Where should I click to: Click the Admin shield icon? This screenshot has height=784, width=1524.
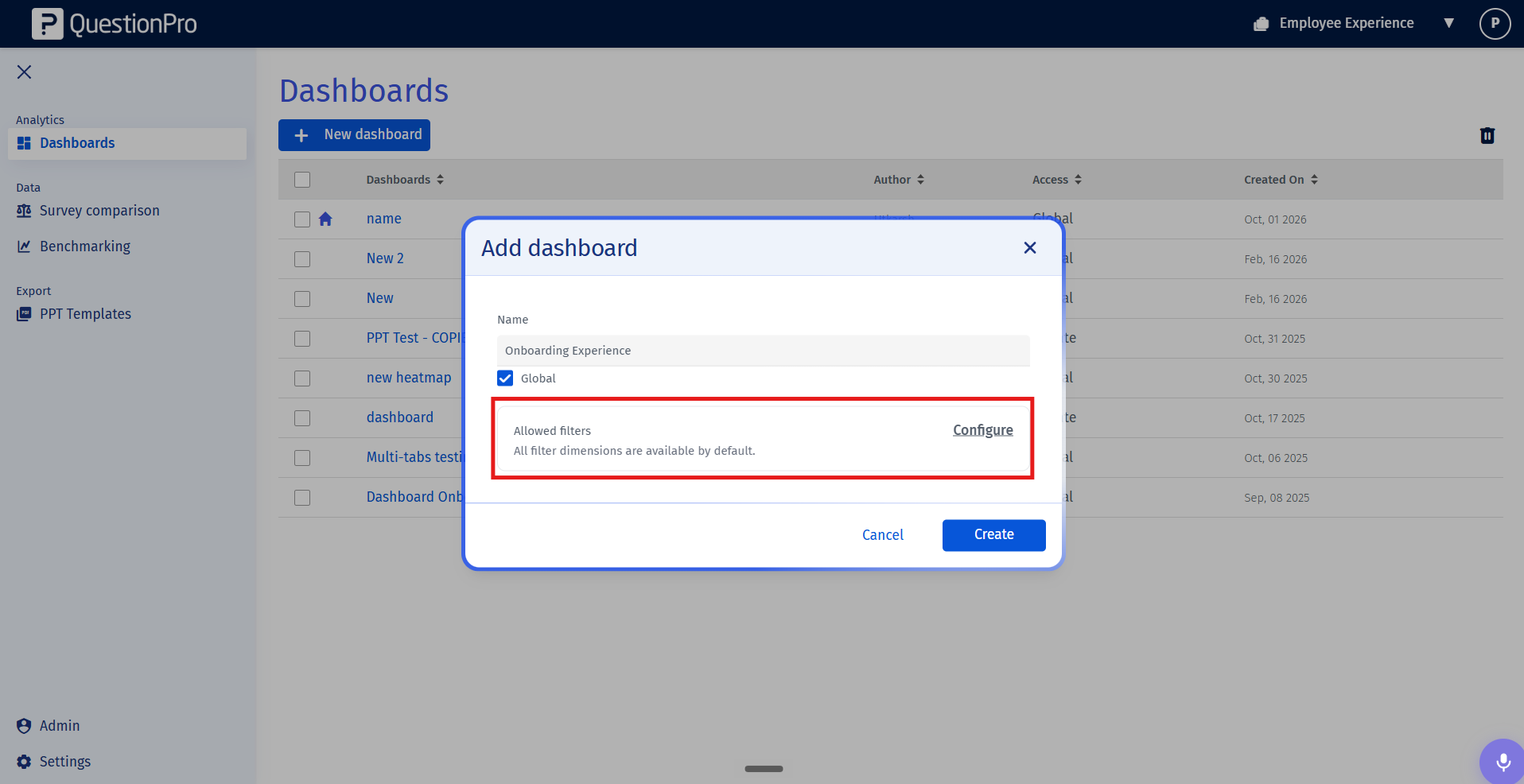tap(24, 726)
